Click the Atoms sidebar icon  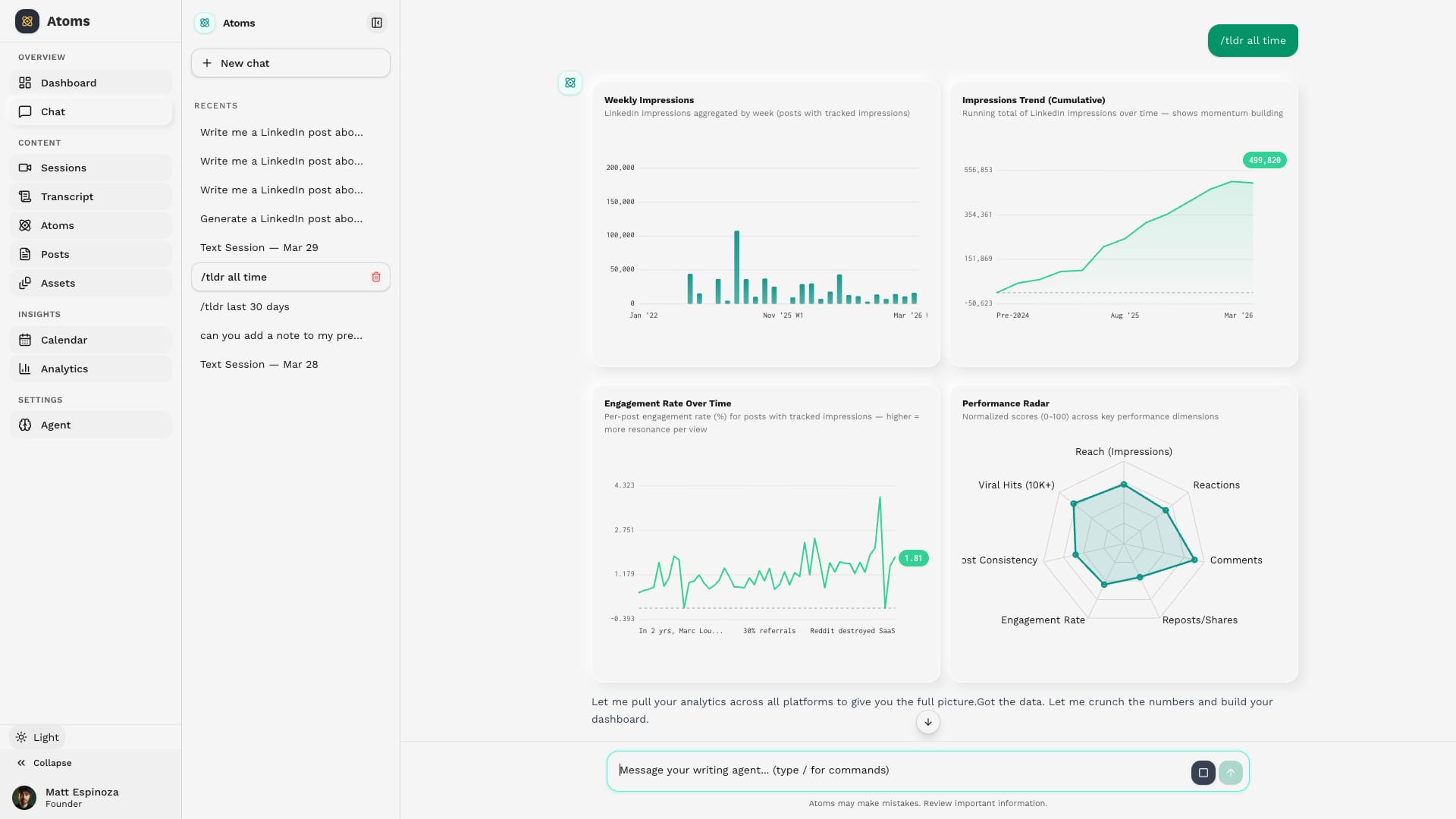pyautogui.click(x=25, y=225)
